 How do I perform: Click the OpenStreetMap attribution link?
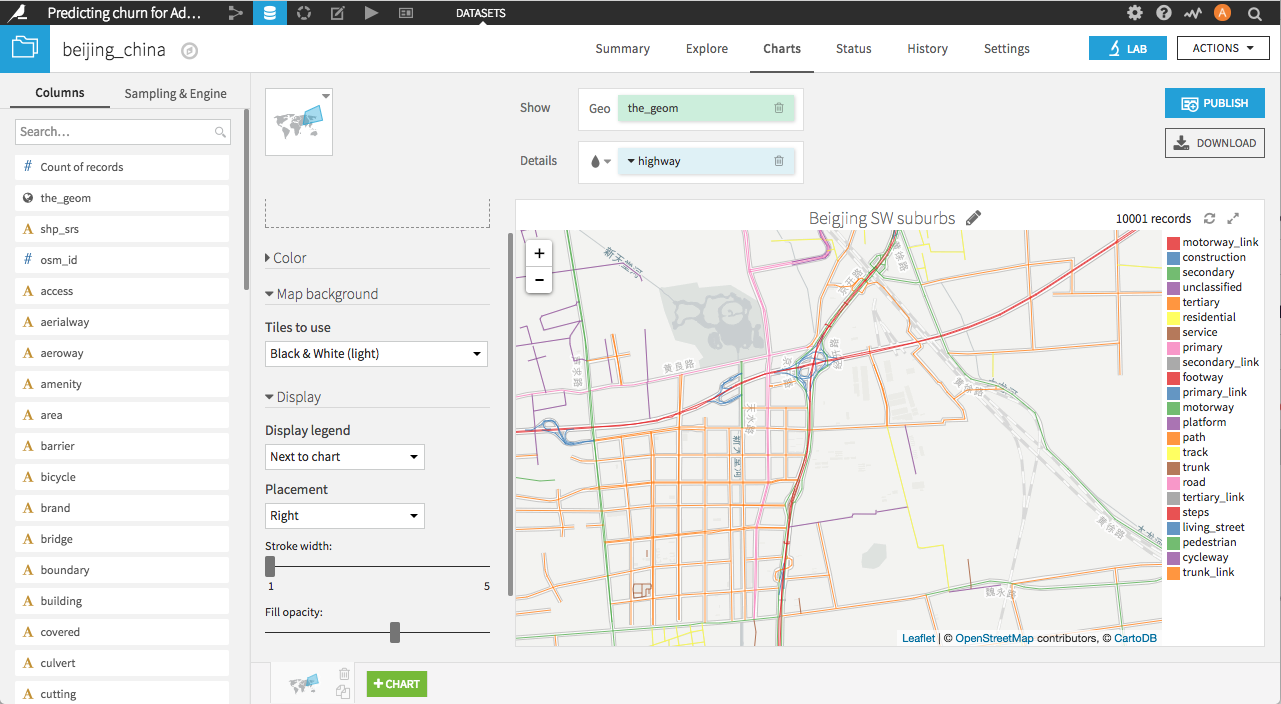click(x=994, y=636)
